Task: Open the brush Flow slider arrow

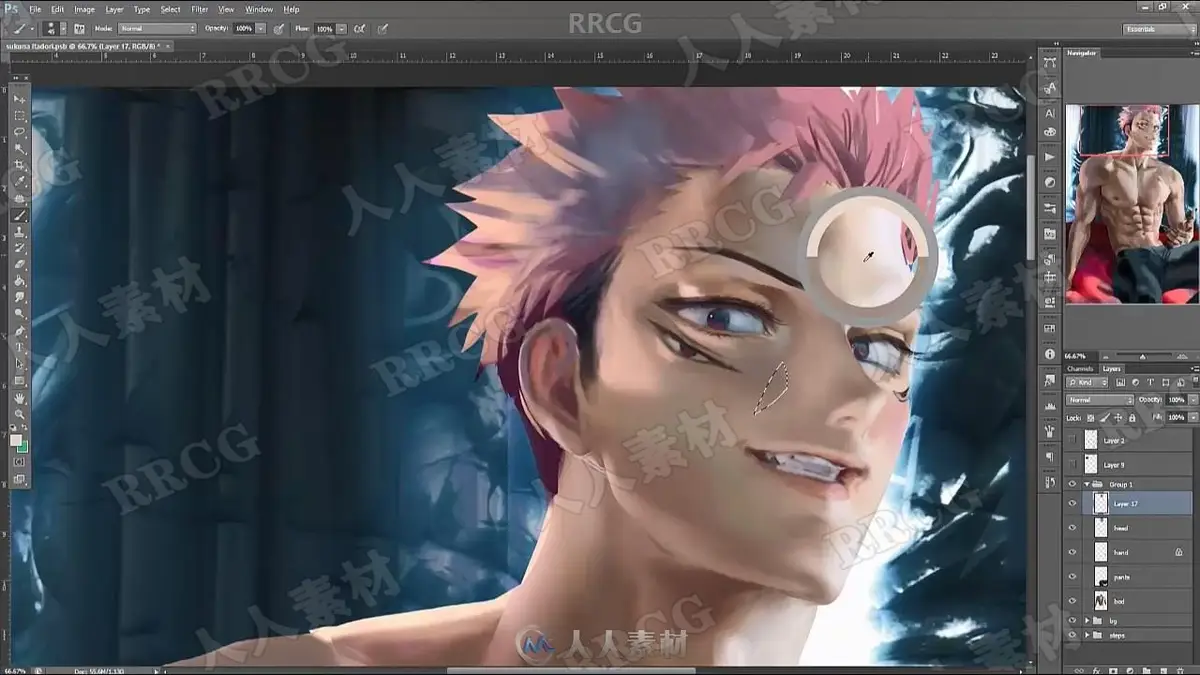Action: (343, 29)
